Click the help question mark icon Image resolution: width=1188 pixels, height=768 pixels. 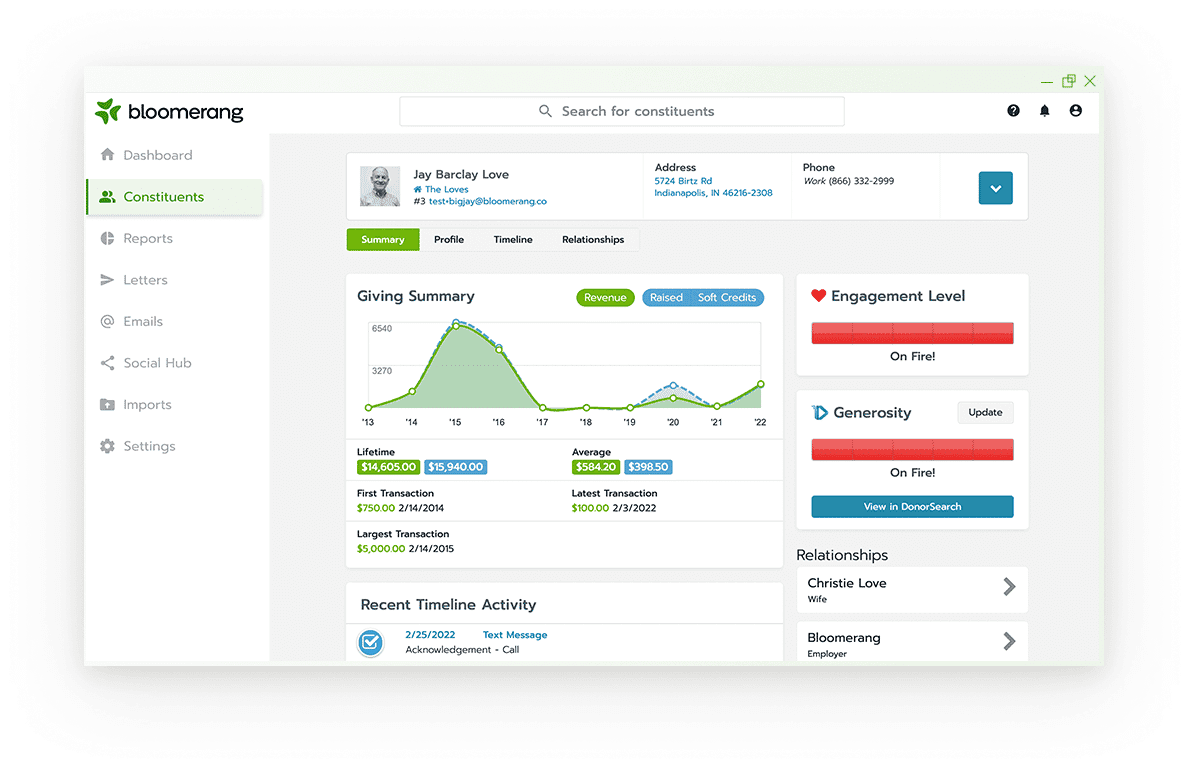pyautogui.click(x=1013, y=111)
